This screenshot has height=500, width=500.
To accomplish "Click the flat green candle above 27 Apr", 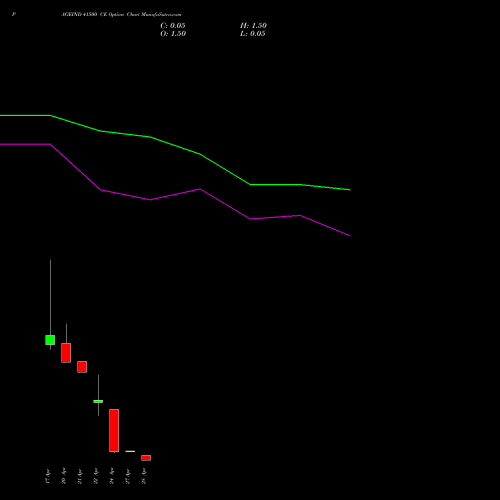I will (x=130, y=451).
